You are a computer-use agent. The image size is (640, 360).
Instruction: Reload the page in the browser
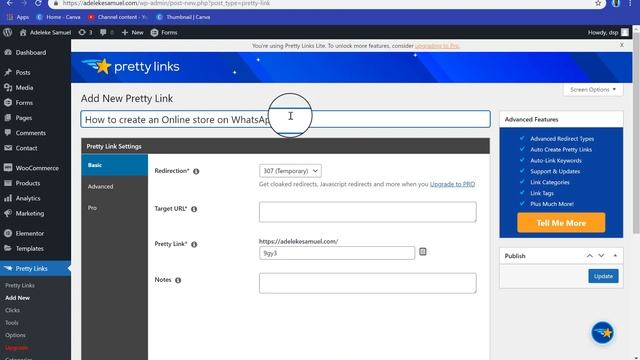(x=38, y=3)
